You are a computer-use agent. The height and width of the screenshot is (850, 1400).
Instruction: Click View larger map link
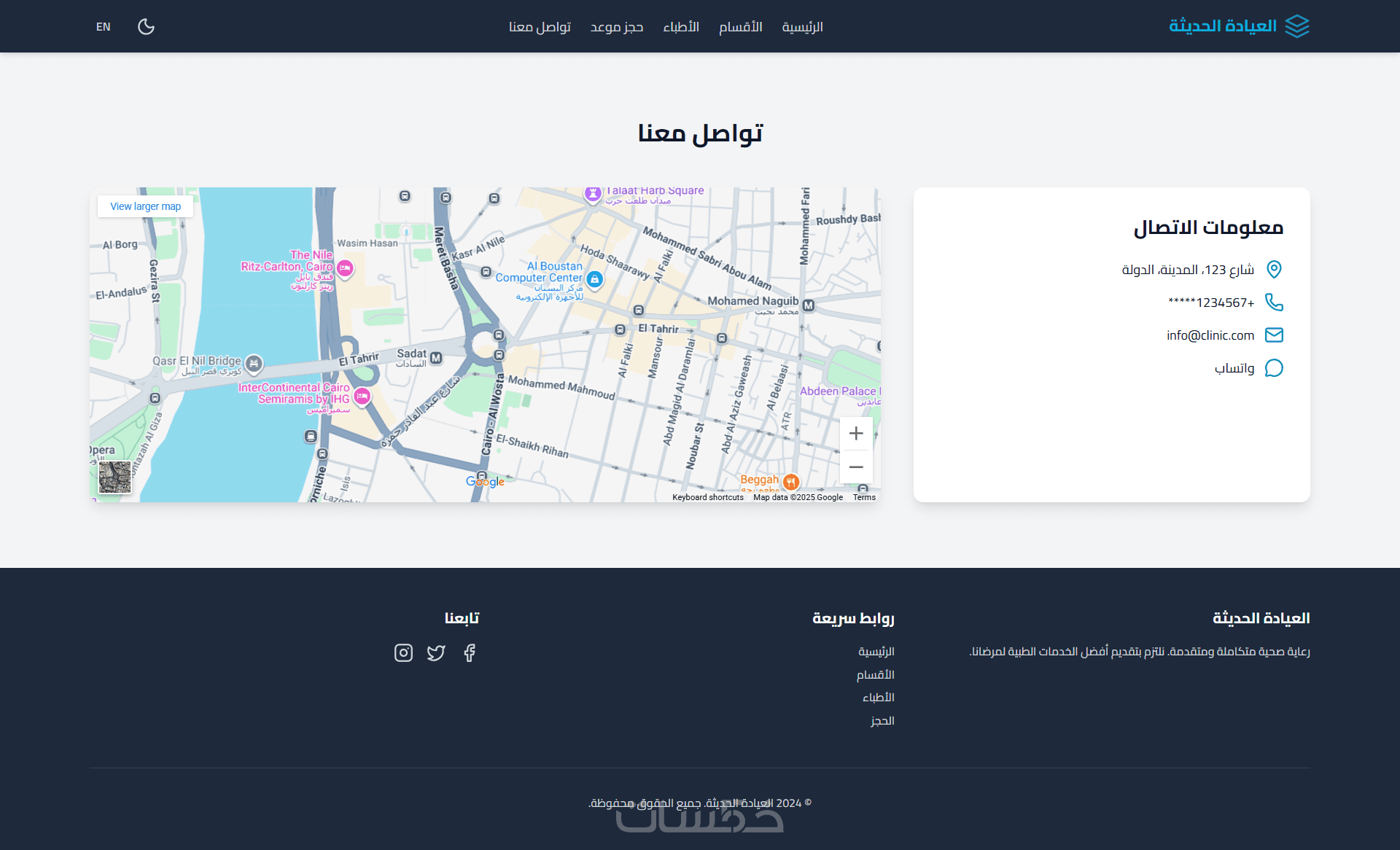(145, 206)
